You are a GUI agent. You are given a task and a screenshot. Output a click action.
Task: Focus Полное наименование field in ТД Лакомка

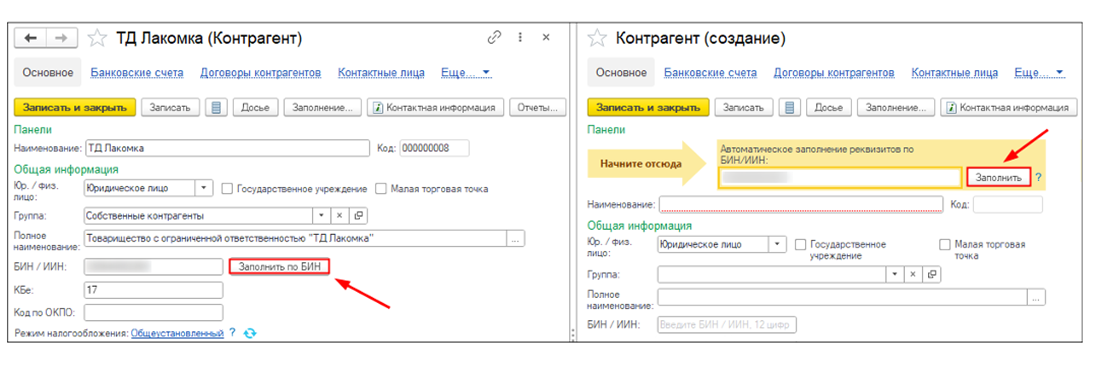pos(295,239)
